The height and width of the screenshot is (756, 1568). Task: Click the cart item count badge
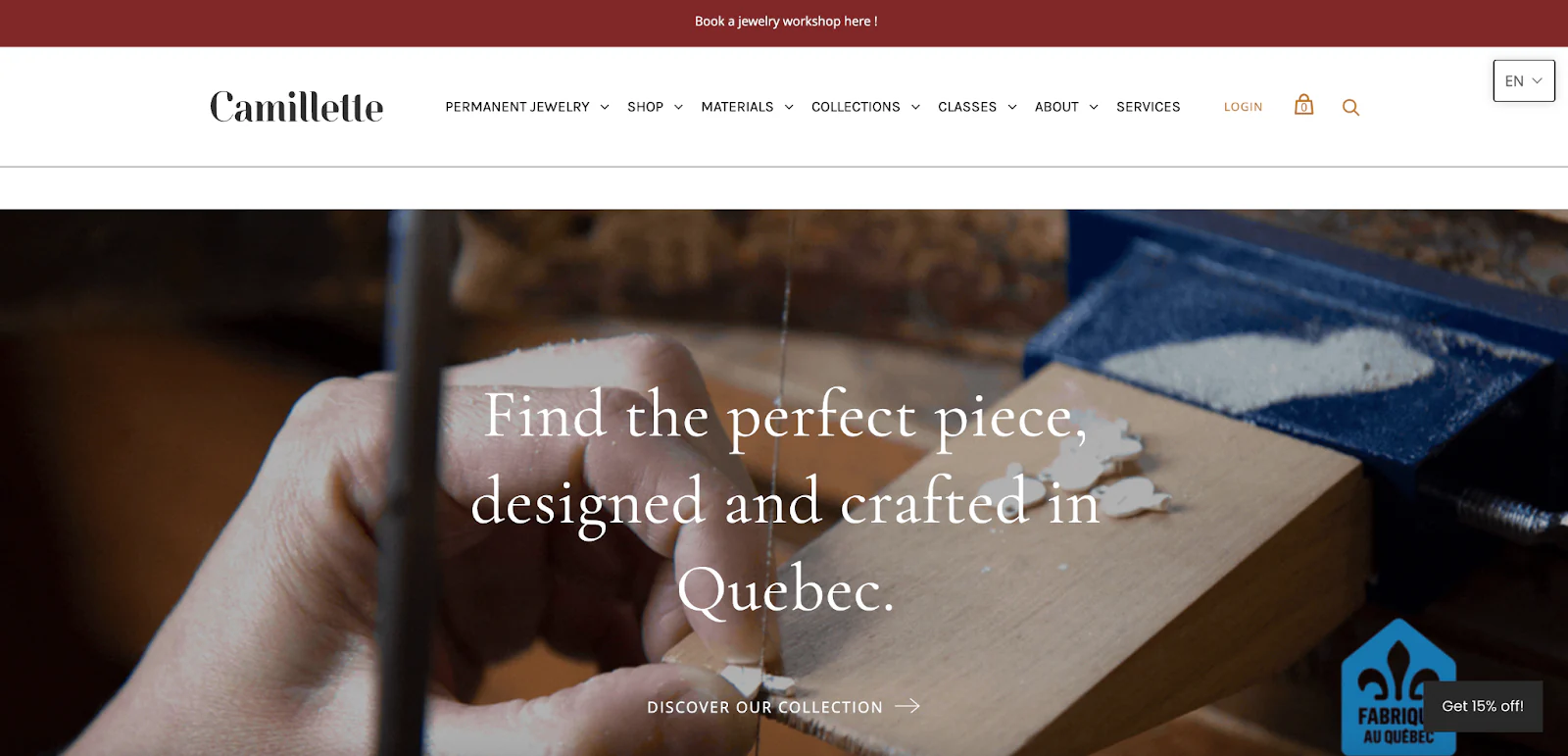coord(1304,108)
